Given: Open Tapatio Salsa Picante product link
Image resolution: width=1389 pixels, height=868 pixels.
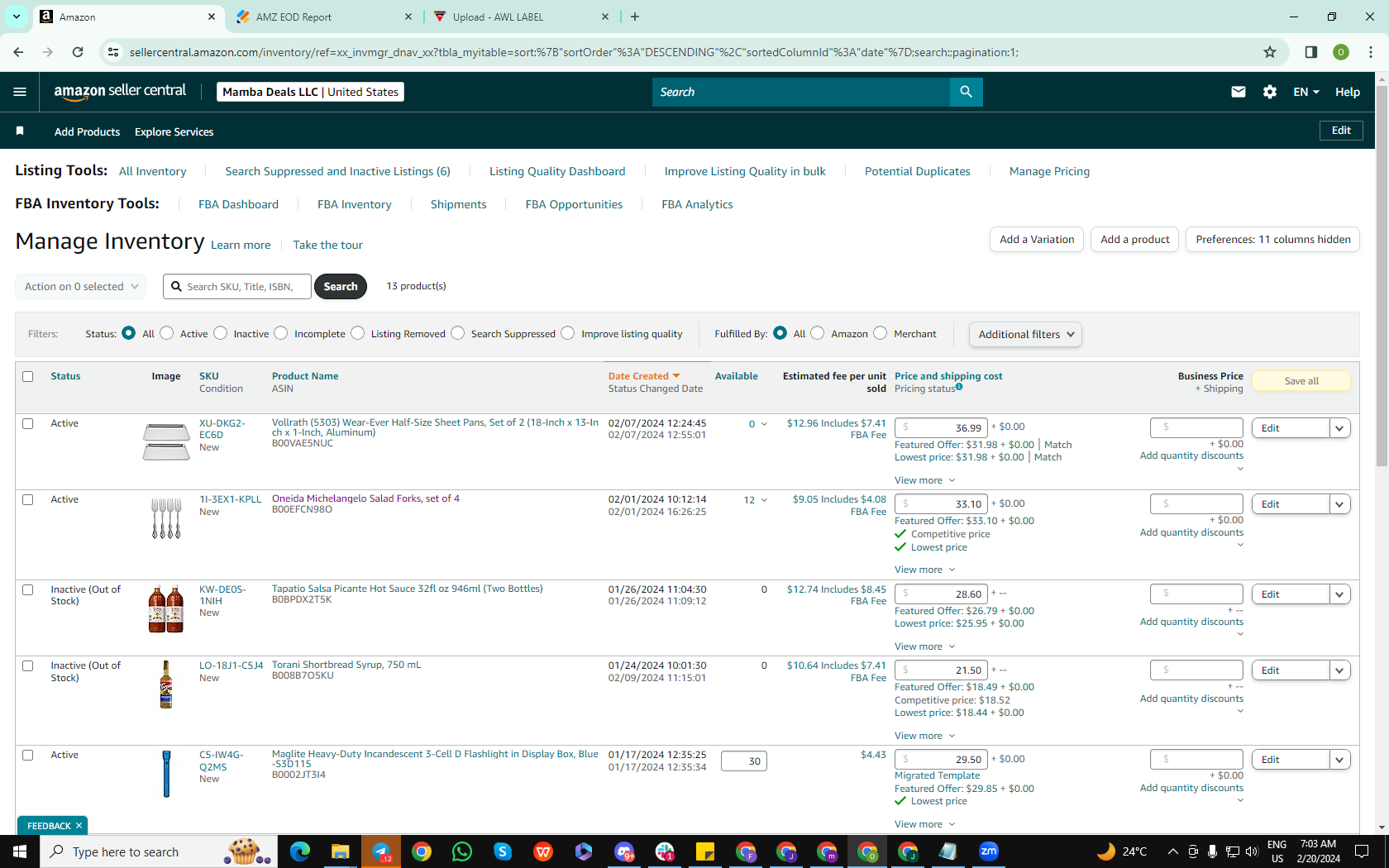Looking at the screenshot, I should click(x=407, y=589).
